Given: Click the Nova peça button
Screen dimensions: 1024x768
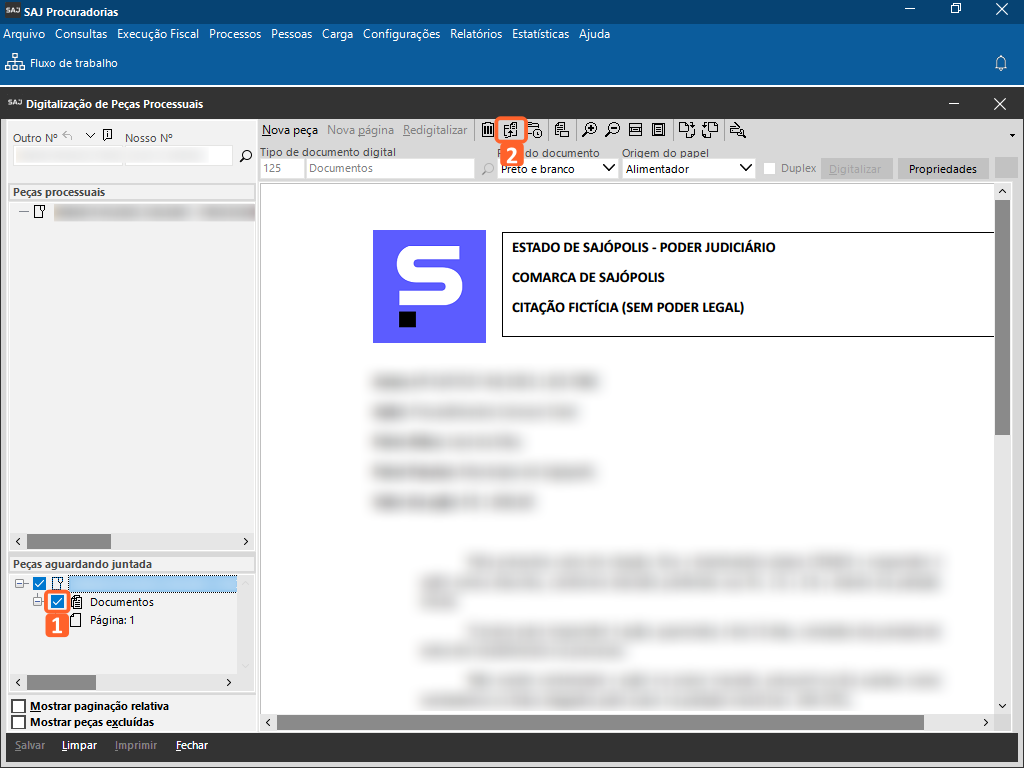Looking at the screenshot, I should click(x=290, y=130).
